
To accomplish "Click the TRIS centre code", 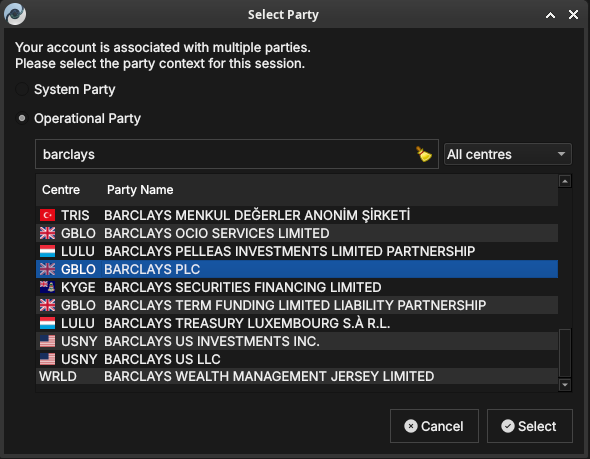I will pyautogui.click(x=75, y=215).
